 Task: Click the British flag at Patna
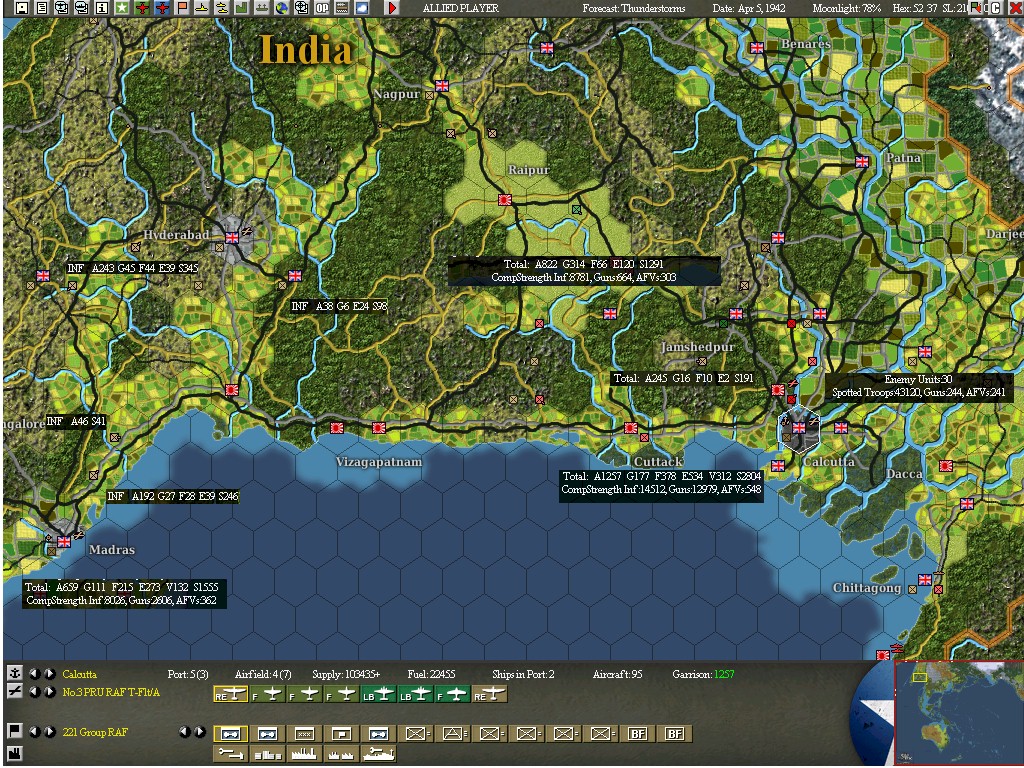[862, 162]
